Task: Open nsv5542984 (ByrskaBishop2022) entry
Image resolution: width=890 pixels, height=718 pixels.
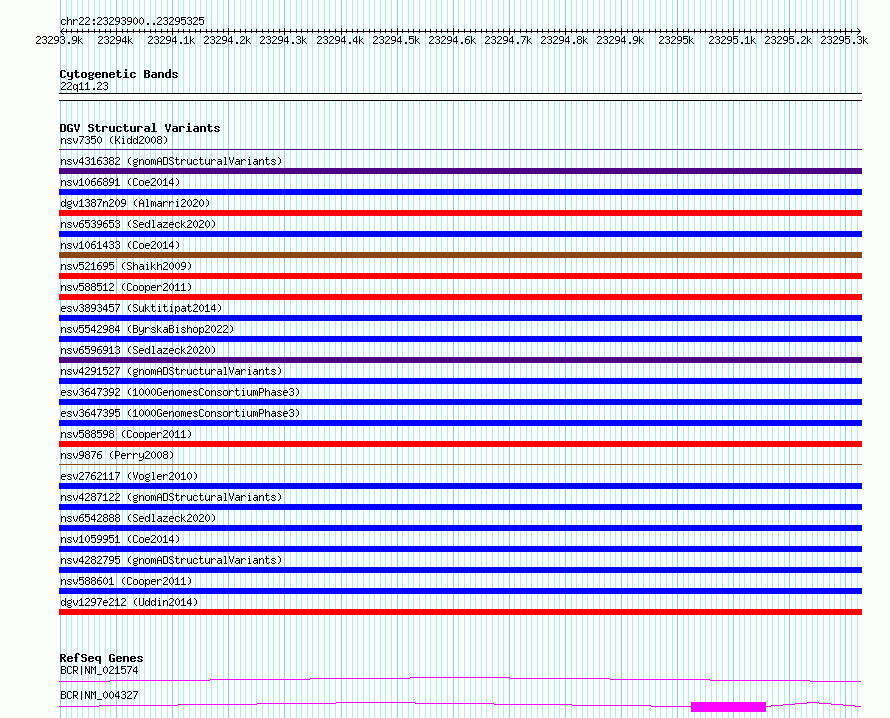Action: [x=147, y=329]
